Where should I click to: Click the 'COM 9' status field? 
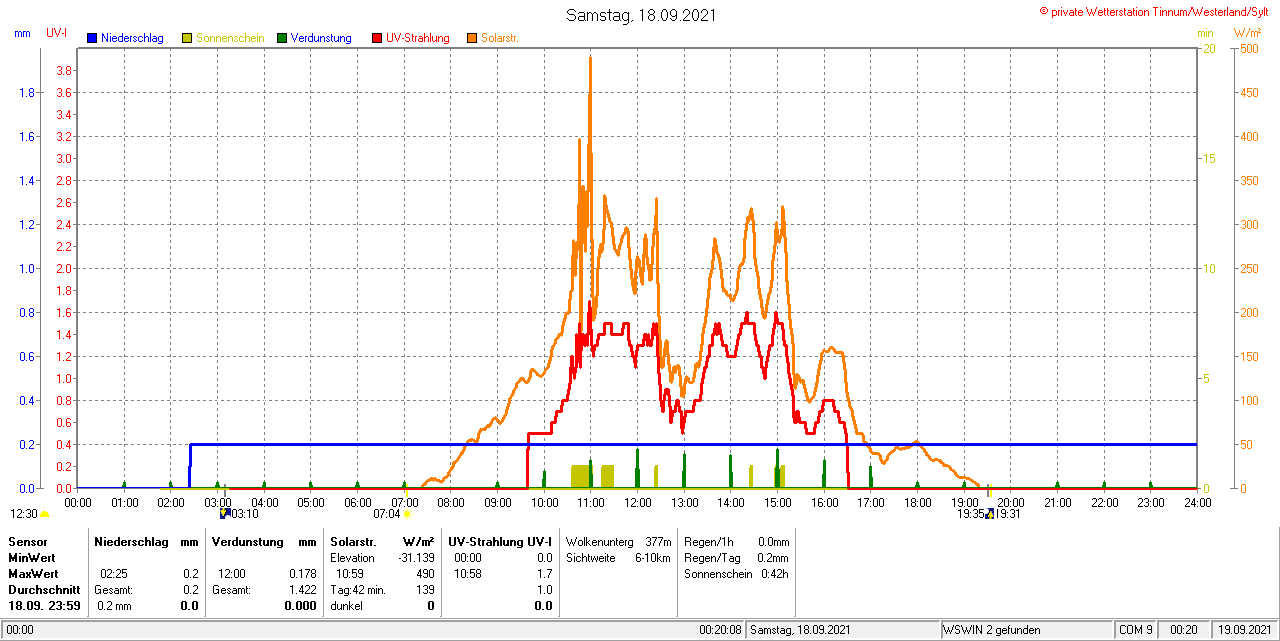pyautogui.click(x=1136, y=630)
